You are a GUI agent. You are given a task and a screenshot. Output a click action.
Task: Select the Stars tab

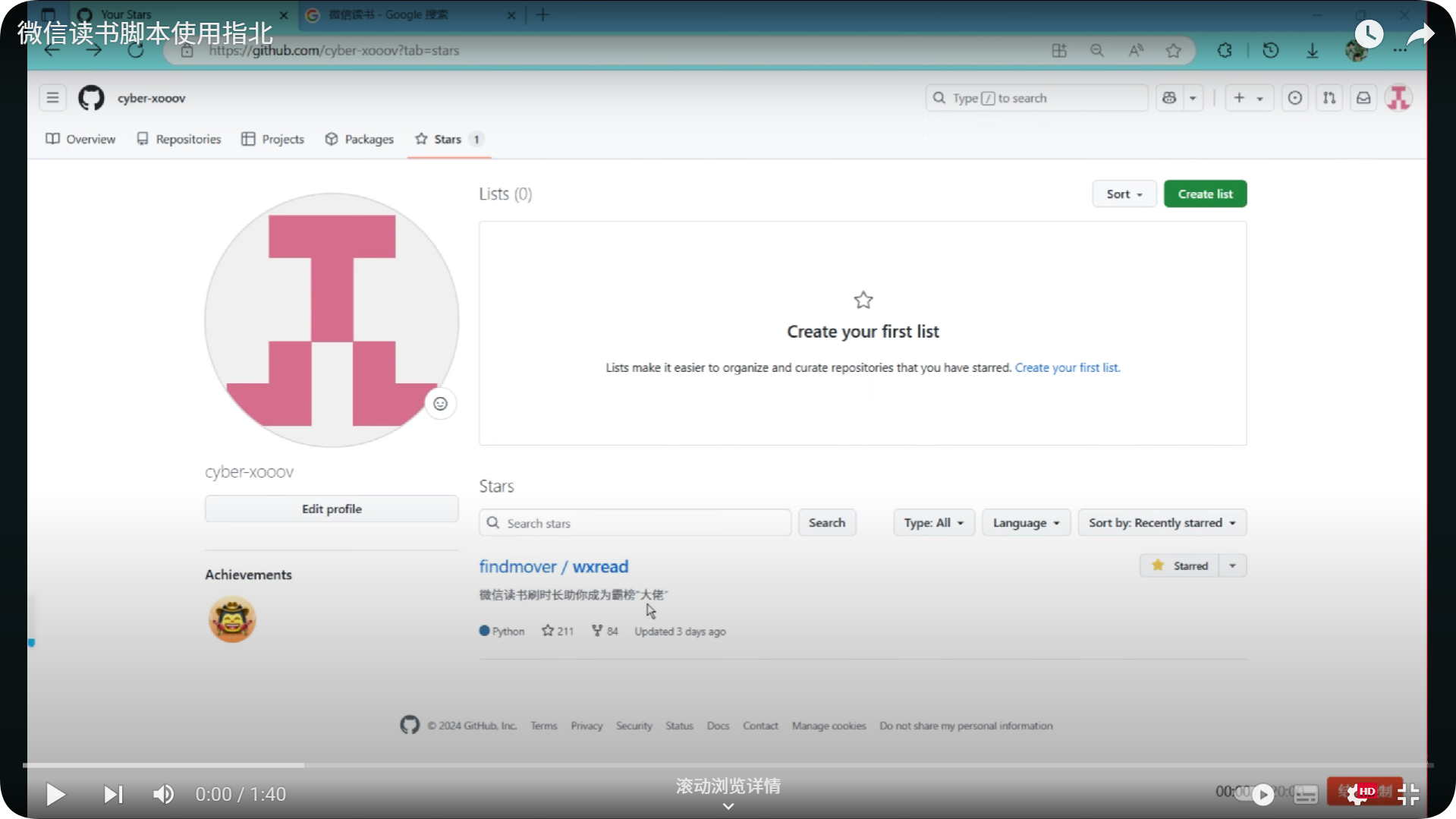[x=449, y=139]
